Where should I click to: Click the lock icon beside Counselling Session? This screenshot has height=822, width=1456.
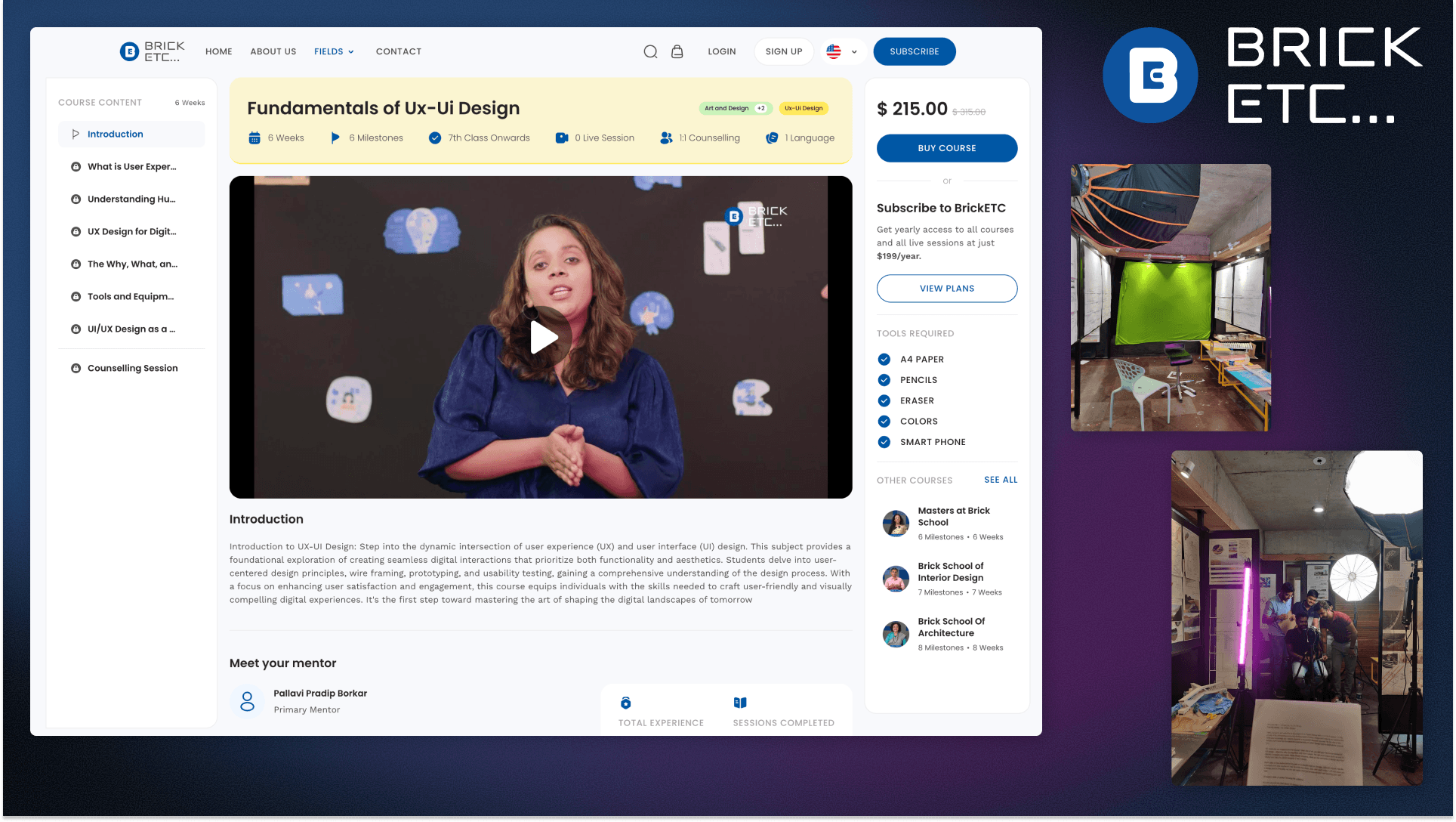[76, 368]
